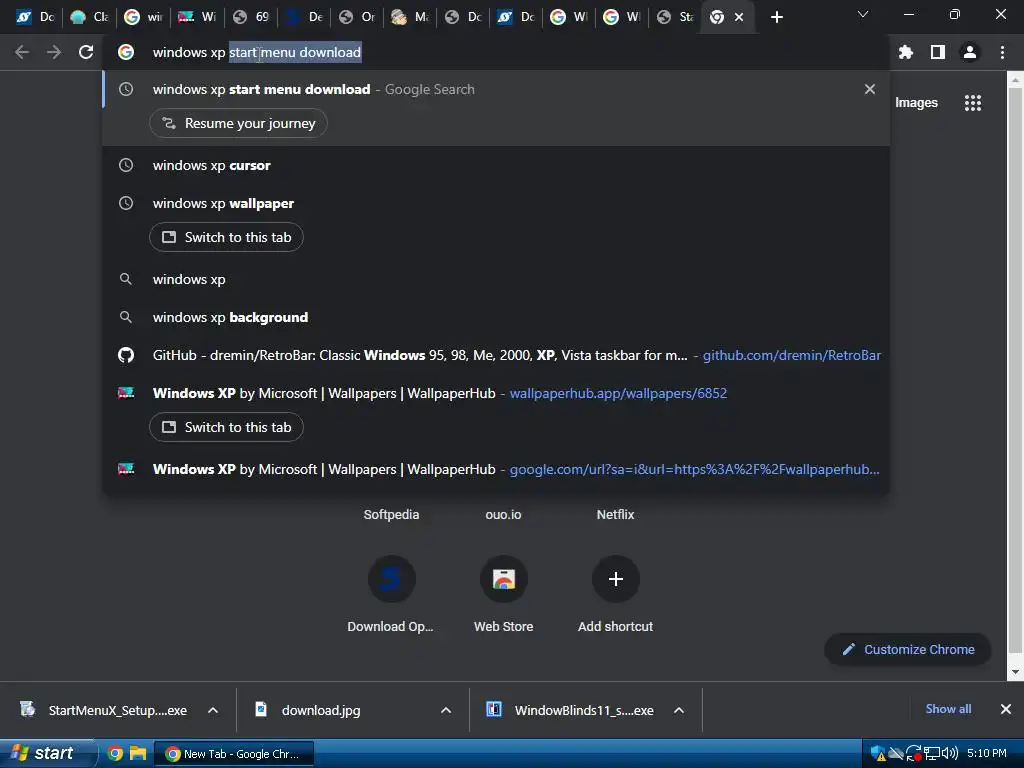Switch to the 'Cla' tab

click(x=88, y=17)
